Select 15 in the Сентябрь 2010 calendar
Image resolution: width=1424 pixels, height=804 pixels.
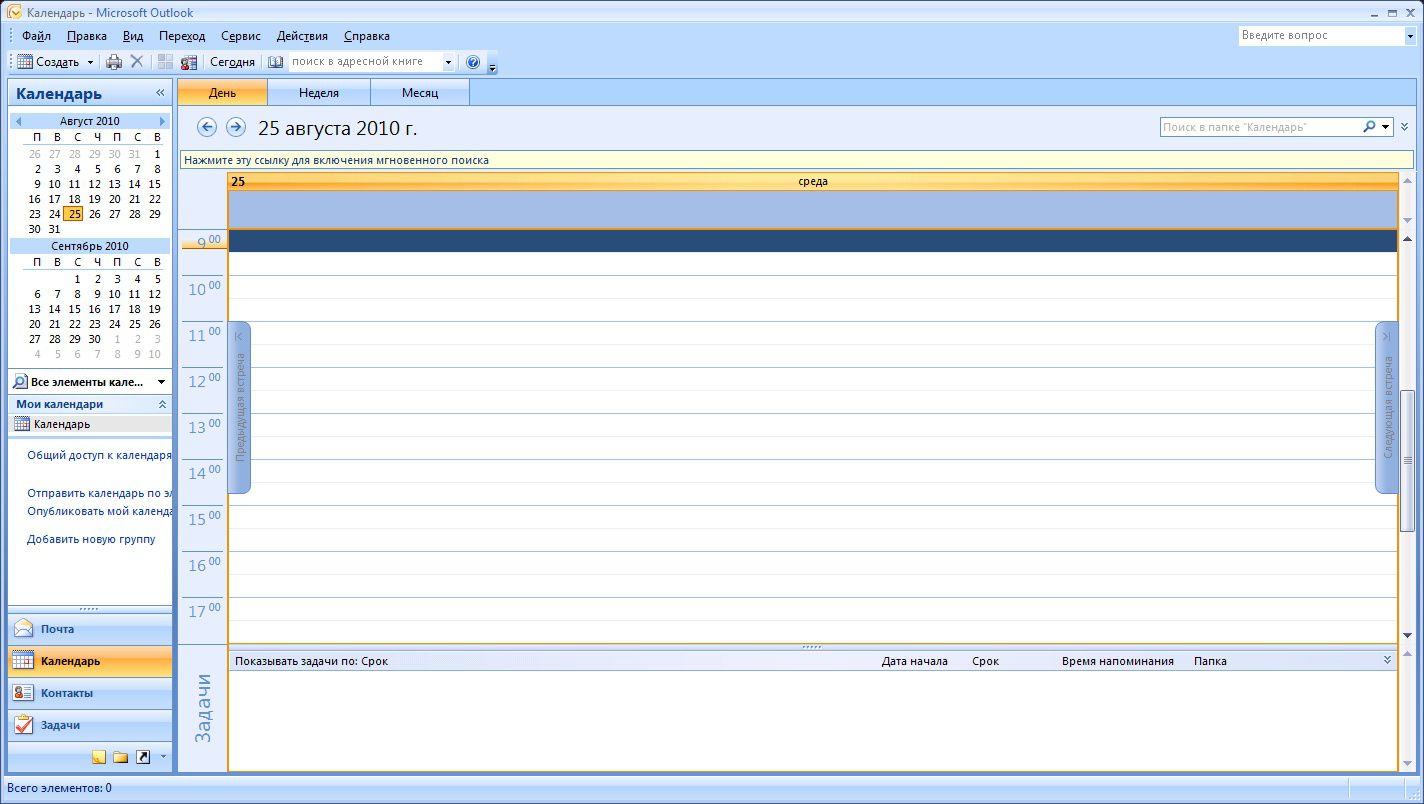pyautogui.click(x=74, y=309)
